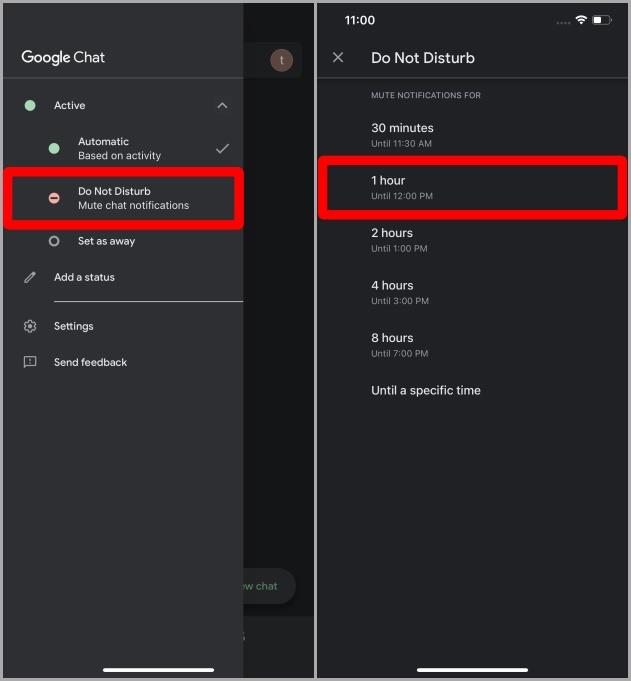Click the Until 1:00 PM subtitle
Image resolution: width=631 pixels, height=681 pixels.
(400, 249)
